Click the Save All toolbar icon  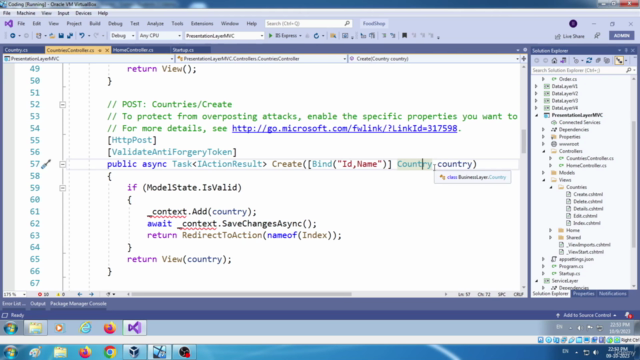(70, 36)
